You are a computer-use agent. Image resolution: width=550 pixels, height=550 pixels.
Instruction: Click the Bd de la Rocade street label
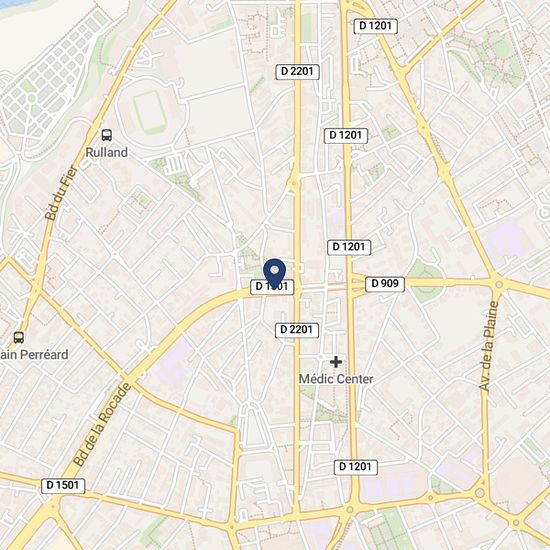pyautogui.click(x=102, y=425)
